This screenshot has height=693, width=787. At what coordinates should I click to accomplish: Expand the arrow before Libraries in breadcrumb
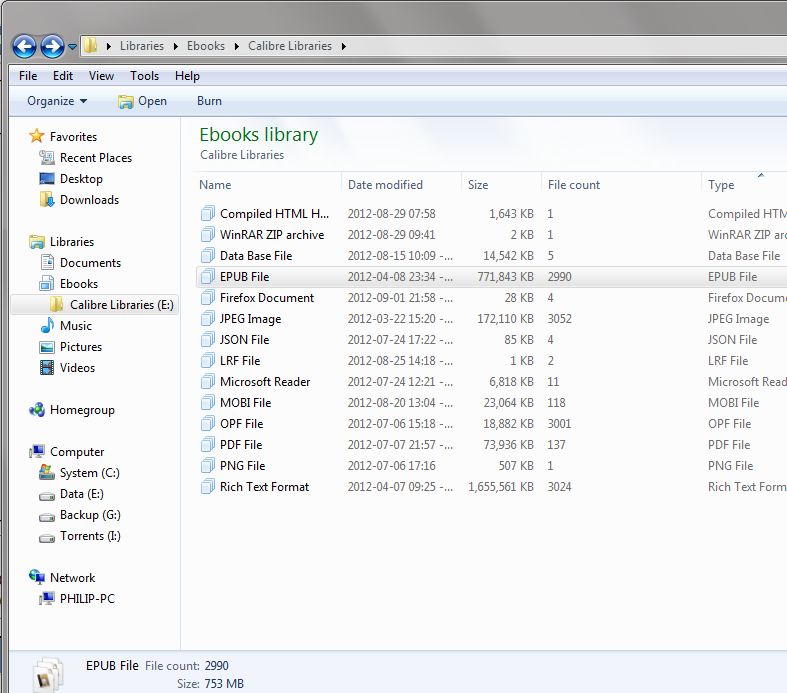pos(108,46)
